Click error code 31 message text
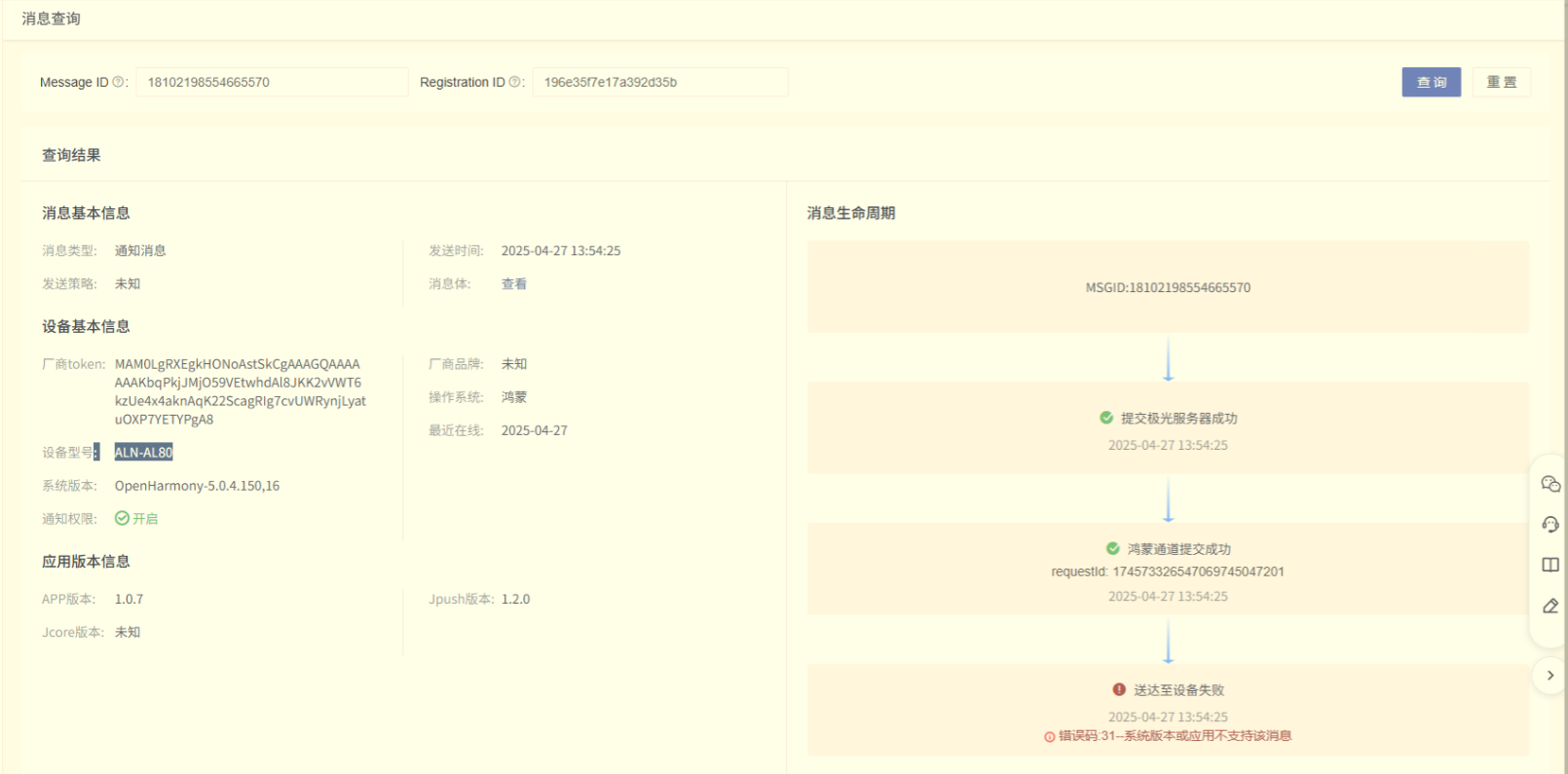The height and width of the screenshot is (774, 1568). coord(1174,736)
